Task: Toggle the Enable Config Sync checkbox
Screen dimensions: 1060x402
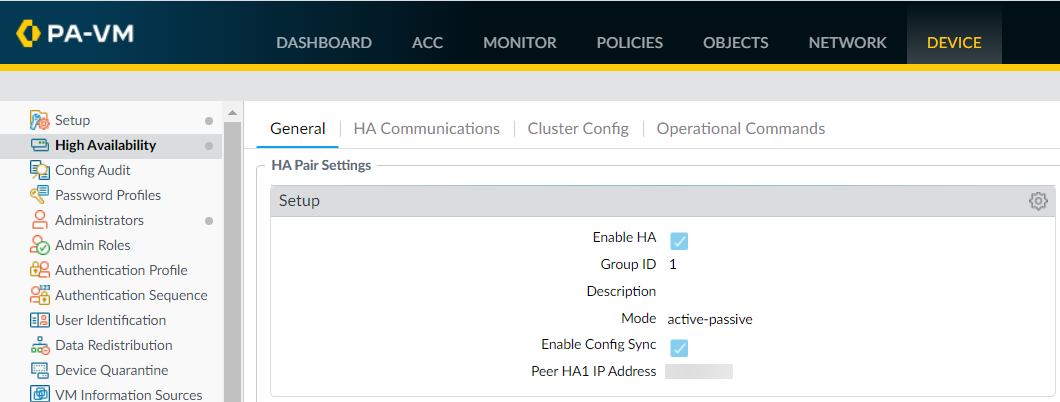Action: pyautogui.click(x=679, y=347)
